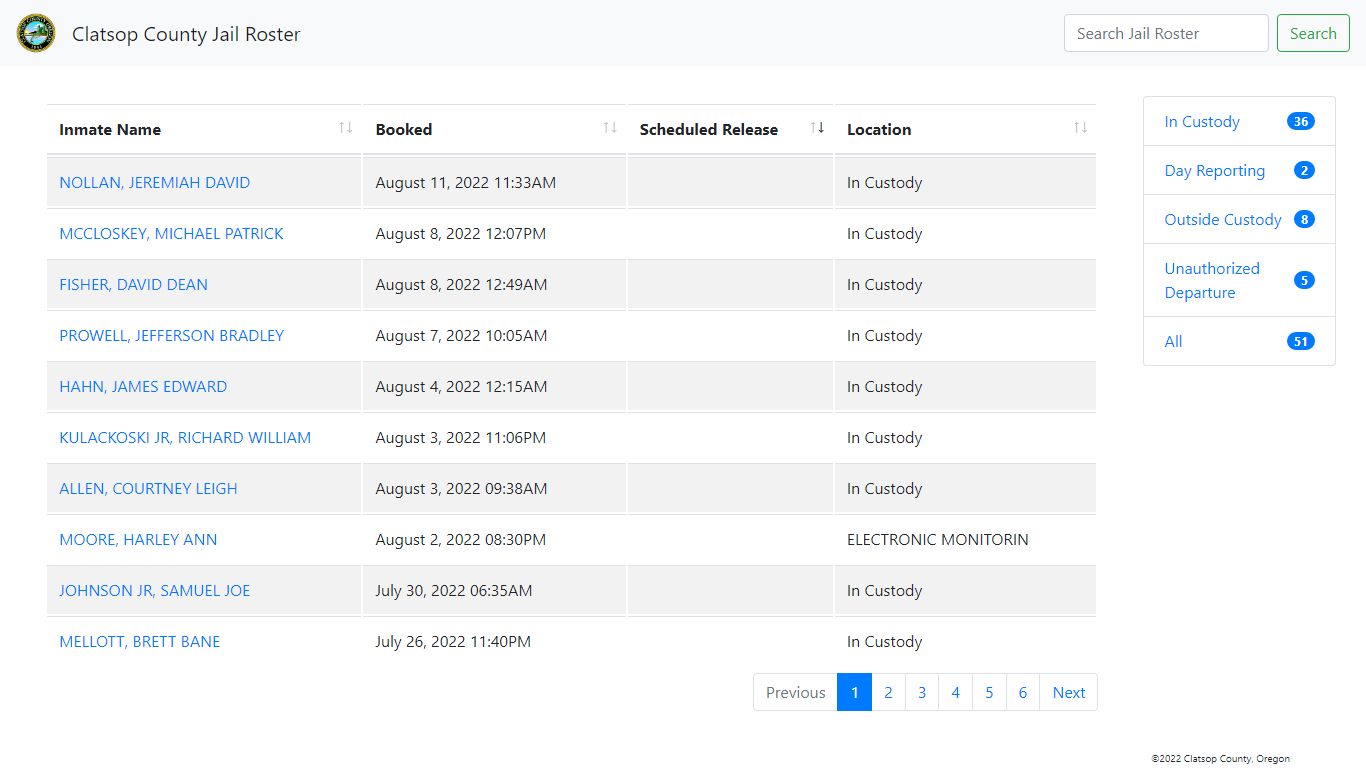Click the Inmate Name column header
Image resolution: width=1366 pixels, height=768 pixels.
click(204, 129)
